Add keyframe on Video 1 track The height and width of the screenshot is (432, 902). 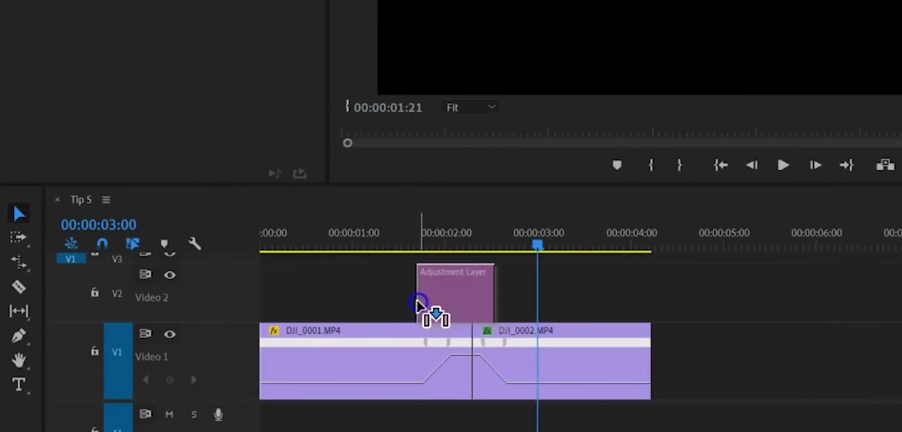coord(170,380)
